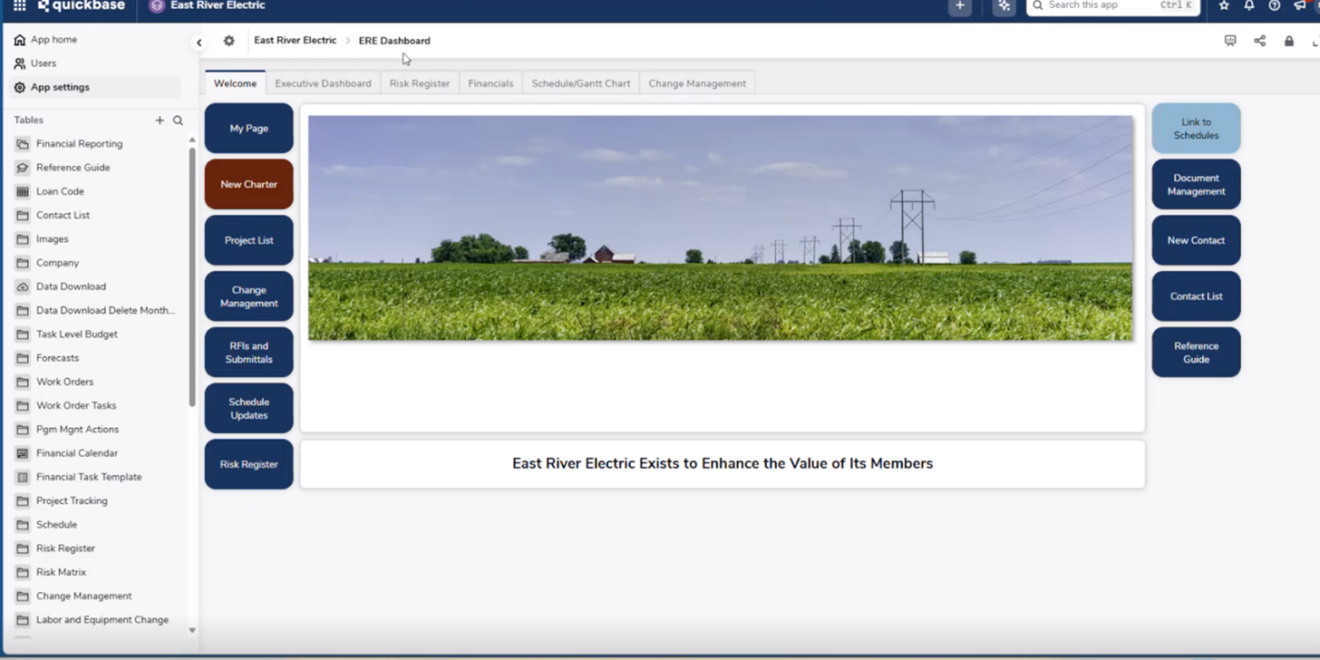Switch to the Executive Dashboard tab

coord(323,84)
